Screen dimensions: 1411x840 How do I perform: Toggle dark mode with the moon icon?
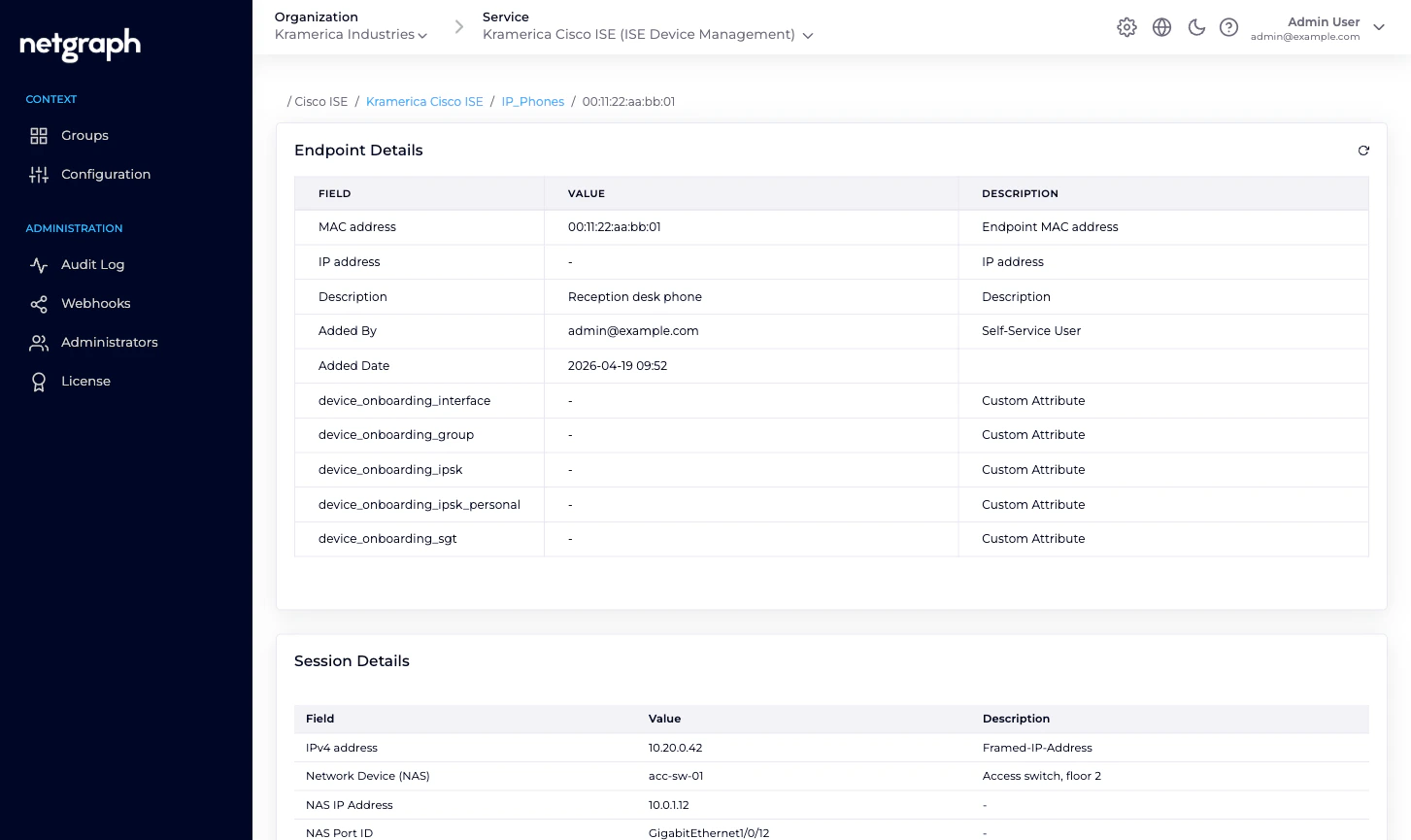click(1196, 27)
